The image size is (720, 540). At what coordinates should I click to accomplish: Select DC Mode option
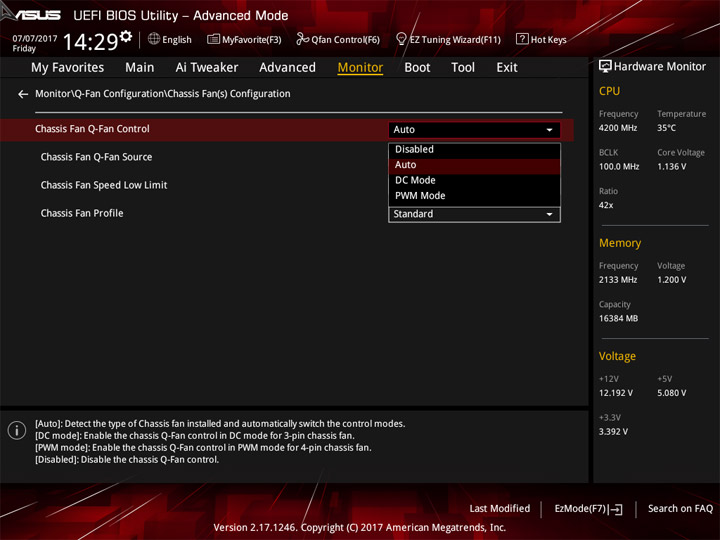pos(474,180)
